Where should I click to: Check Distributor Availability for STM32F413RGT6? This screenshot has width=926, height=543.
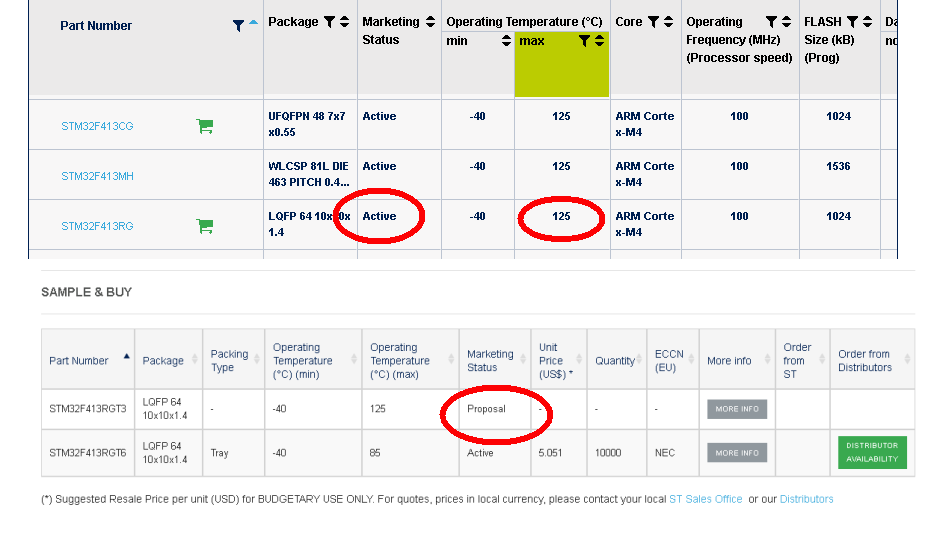(872, 452)
